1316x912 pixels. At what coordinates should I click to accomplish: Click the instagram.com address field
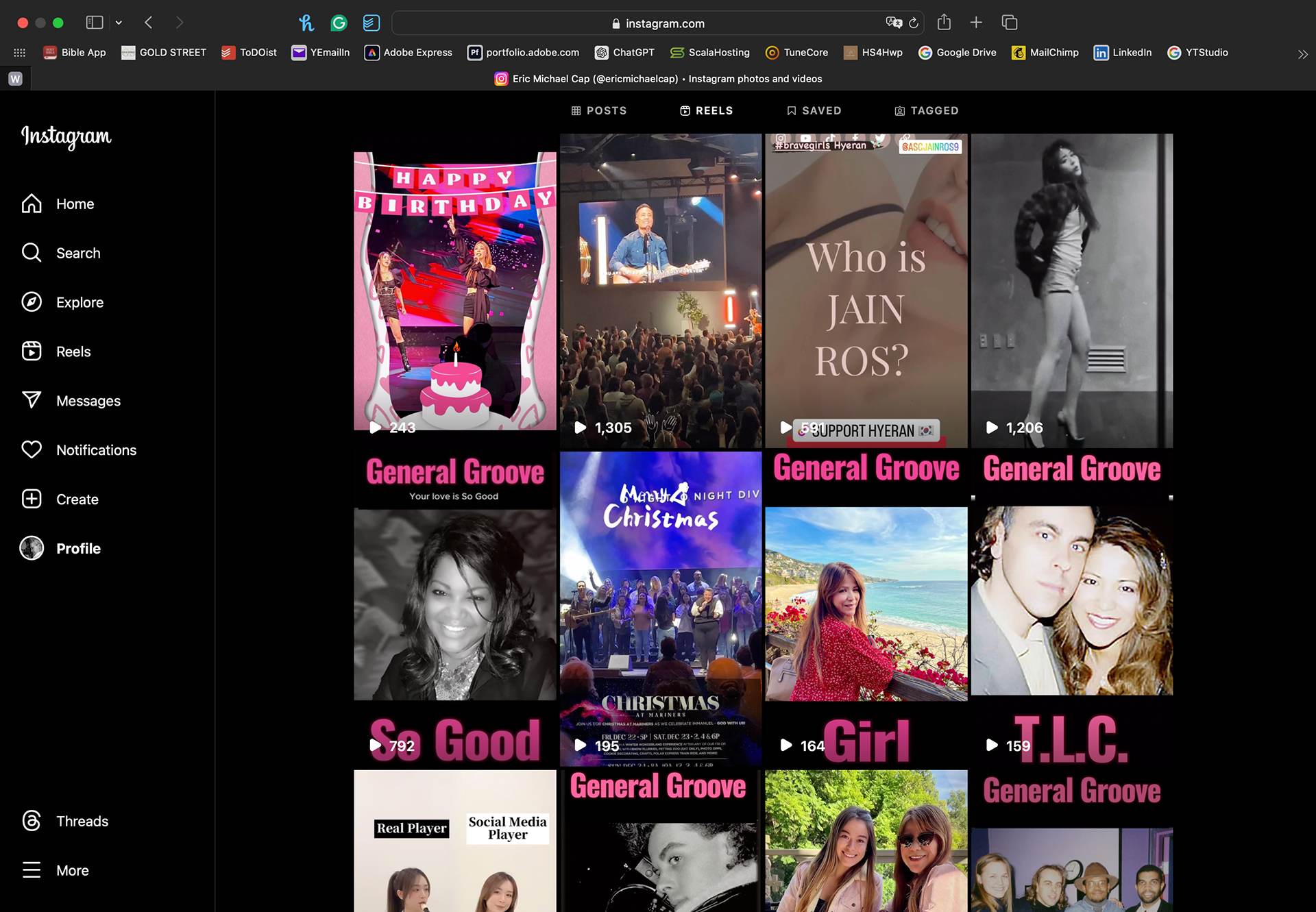658,23
